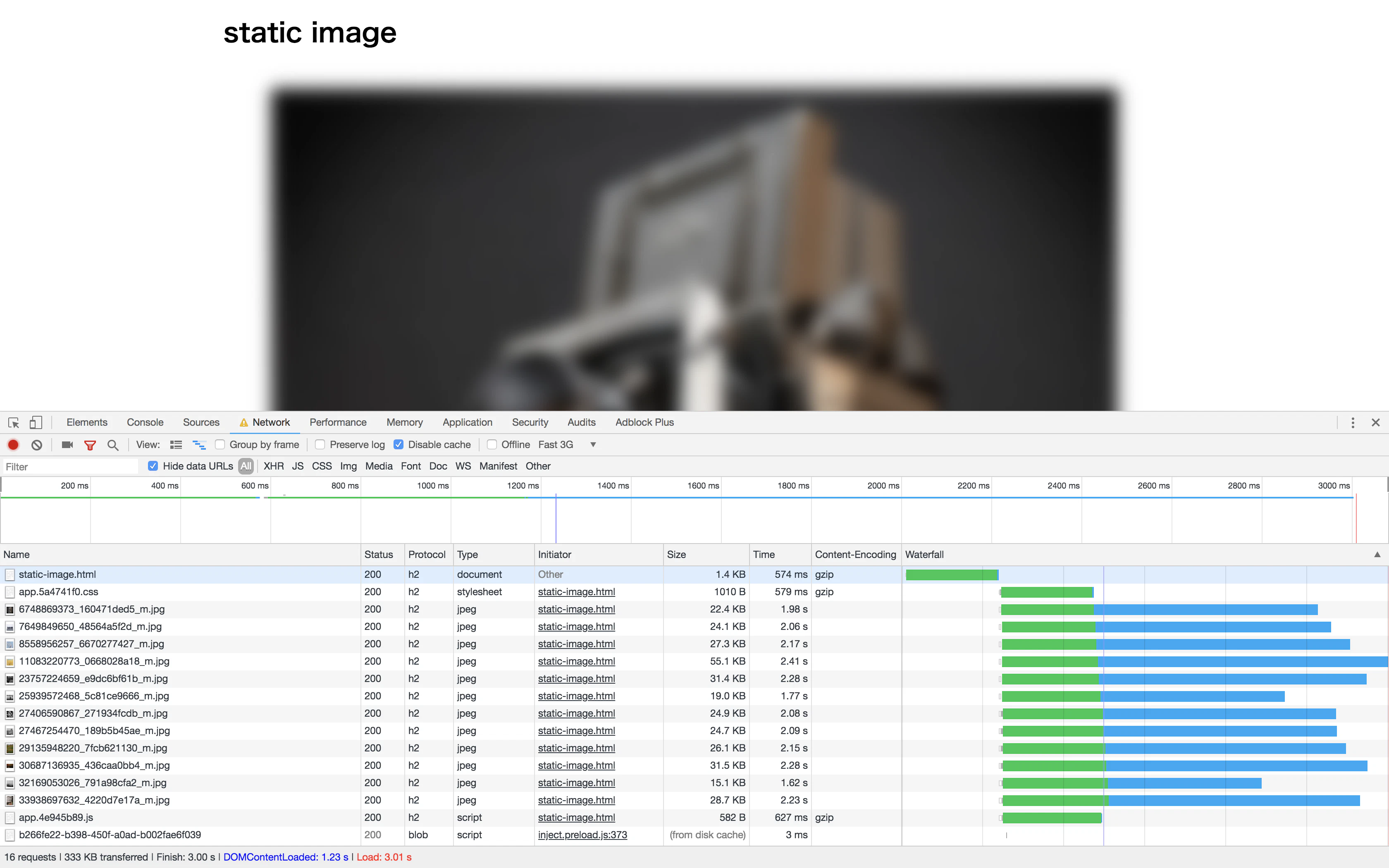The image size is (1389, 868).
Task: Open the Fast 3G throttling dropdown
Action: [567, 445]
